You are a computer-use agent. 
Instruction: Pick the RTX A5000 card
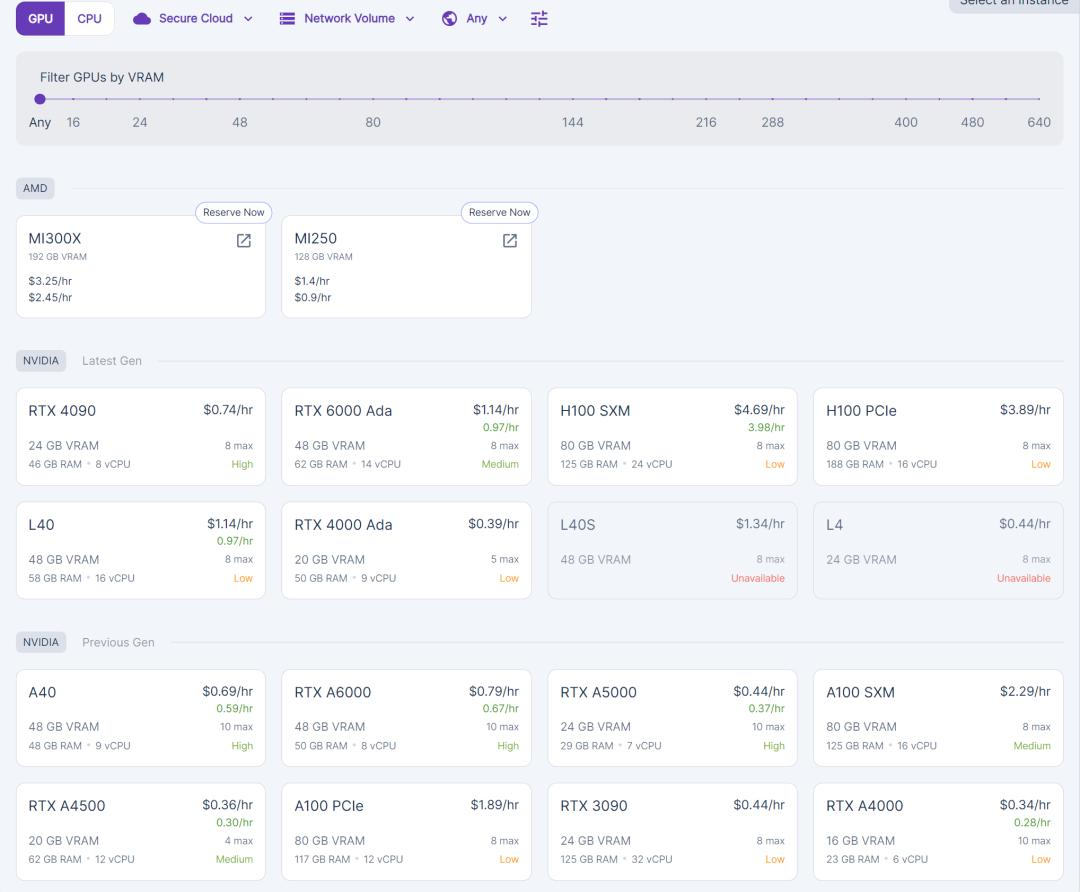(x=672, y=718)
